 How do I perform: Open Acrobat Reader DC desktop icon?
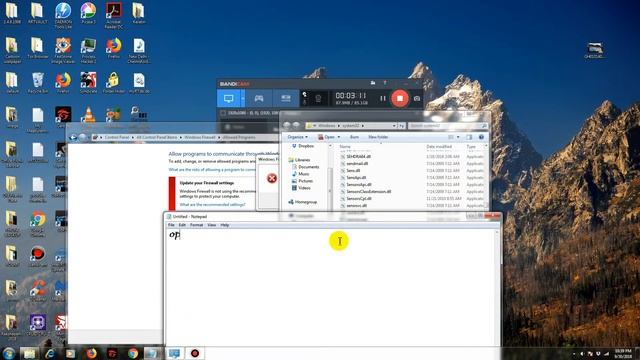[x=113, y=15]
